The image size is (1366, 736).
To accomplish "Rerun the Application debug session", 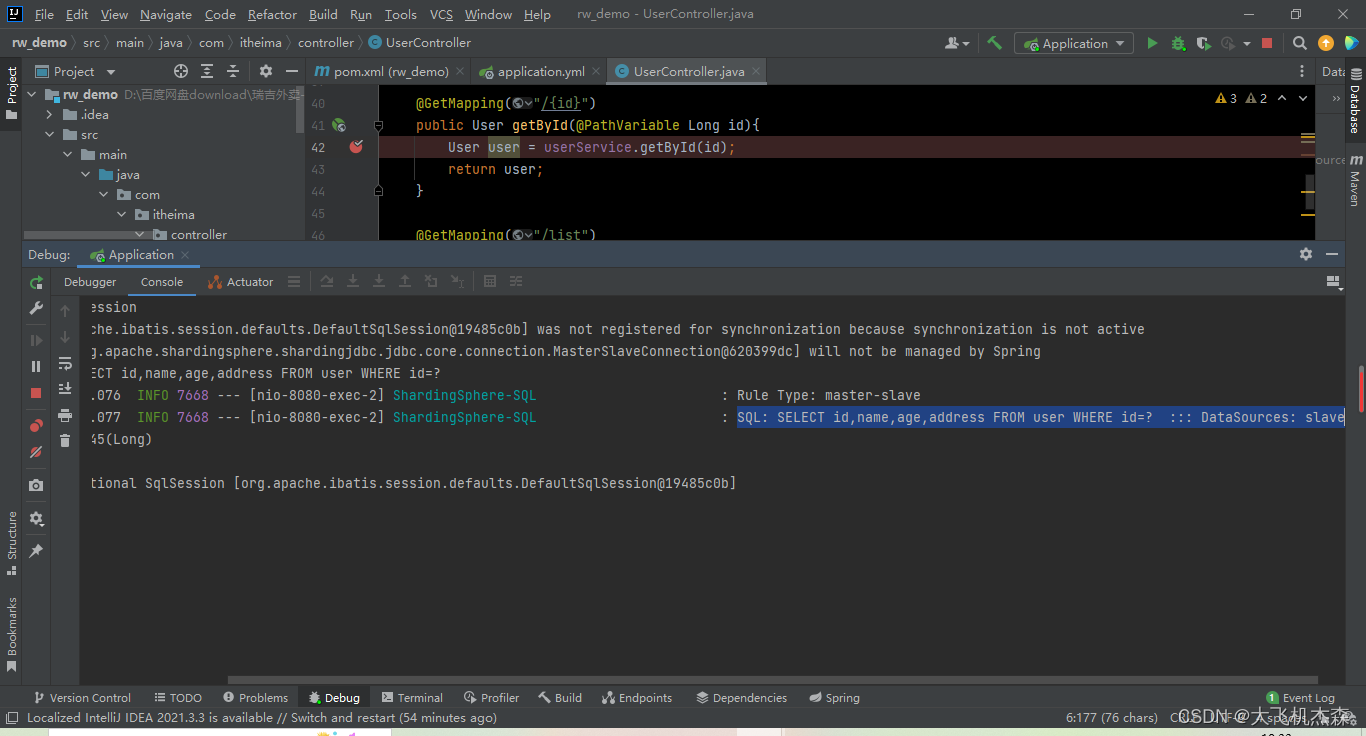I will click(36, 283).
